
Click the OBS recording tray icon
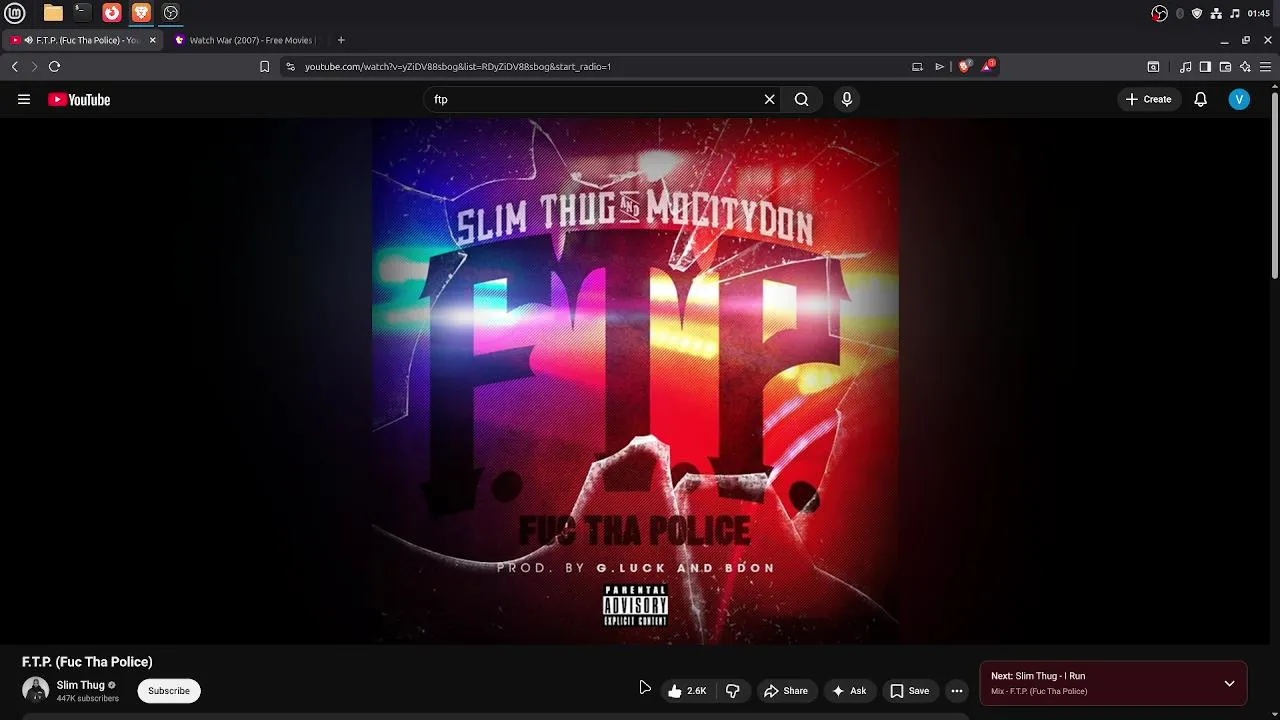click(x=1159, y=13)
